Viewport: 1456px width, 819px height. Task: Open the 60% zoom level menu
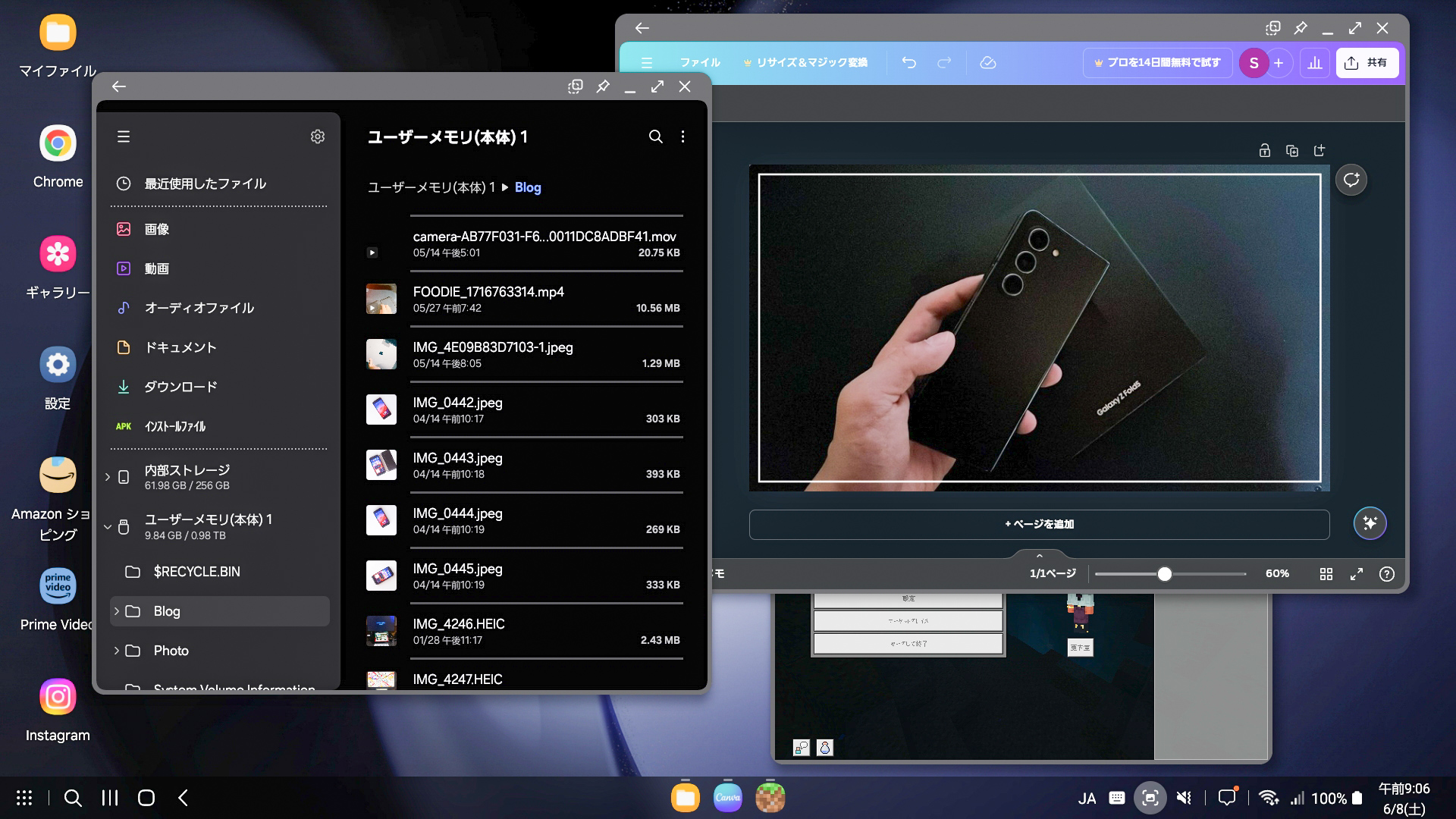[1277, 574]
